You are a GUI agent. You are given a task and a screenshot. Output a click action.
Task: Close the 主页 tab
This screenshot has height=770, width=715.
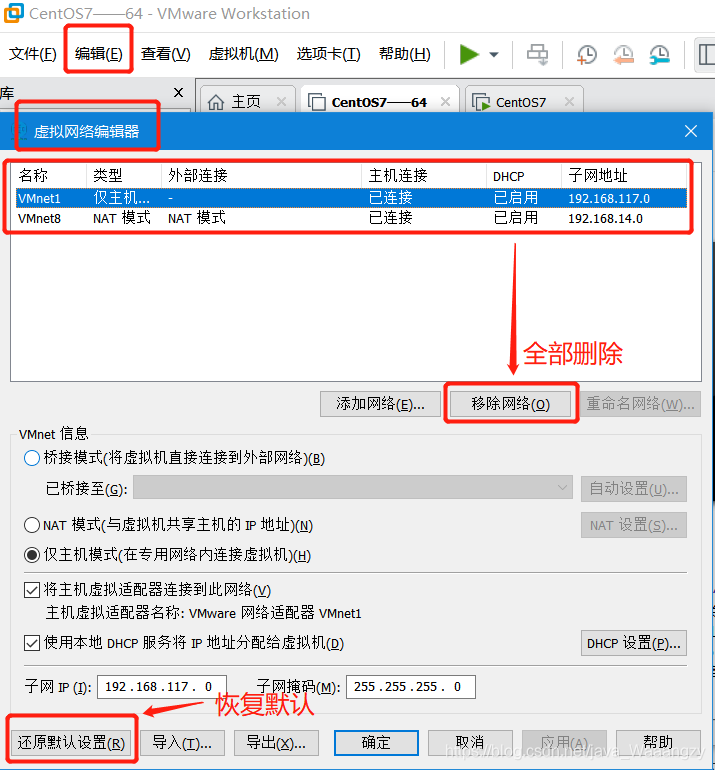click(281, 102)
